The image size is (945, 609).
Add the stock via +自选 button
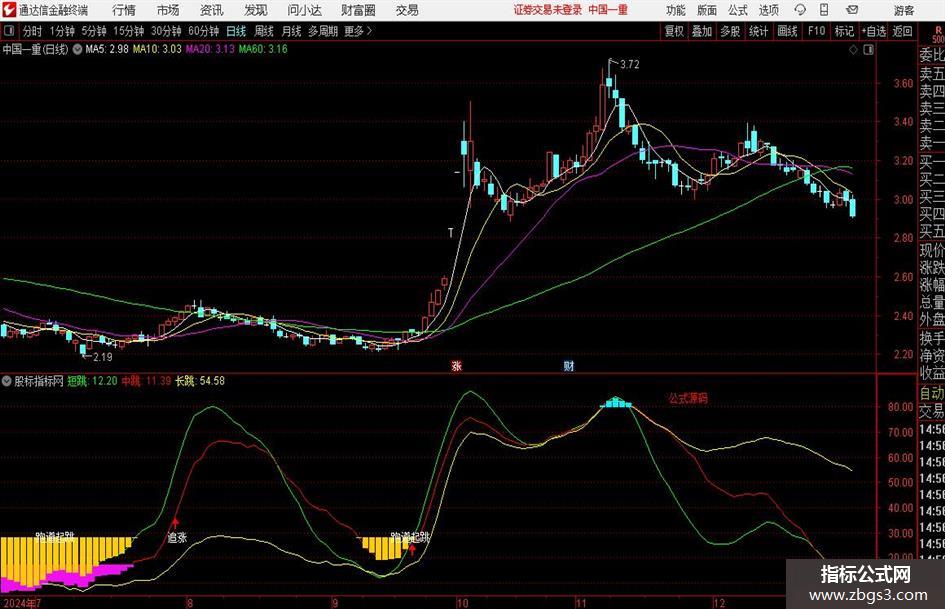(874, 31)
